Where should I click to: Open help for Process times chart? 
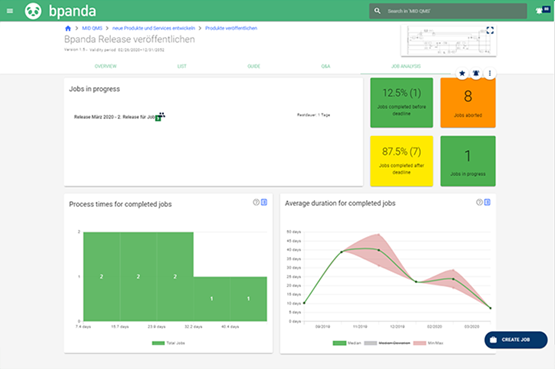(x=256, y=202)
